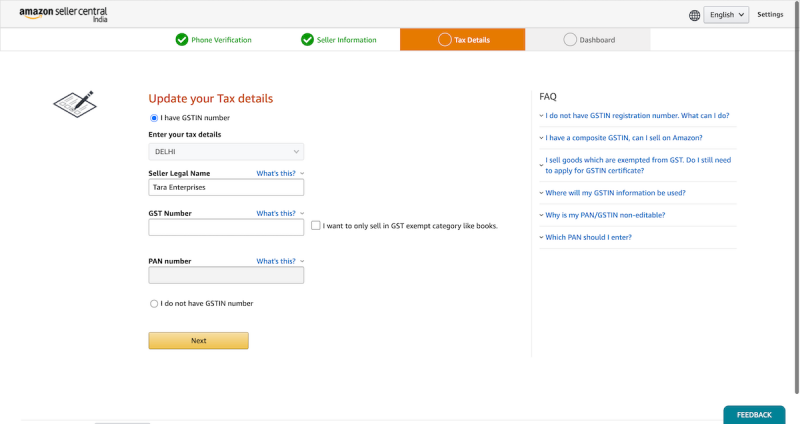The width and height of the screenshot is (800, 424).
Task: Click the globe language icon
Action: 694,15
